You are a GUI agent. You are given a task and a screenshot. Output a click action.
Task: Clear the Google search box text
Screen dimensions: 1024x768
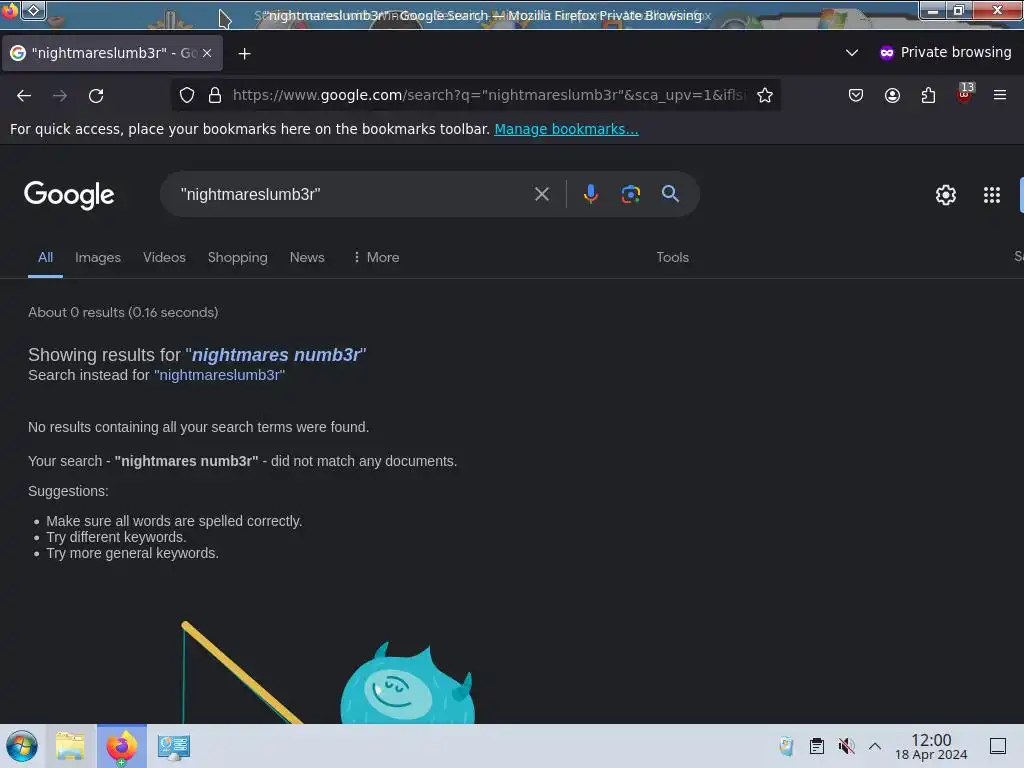541,194
